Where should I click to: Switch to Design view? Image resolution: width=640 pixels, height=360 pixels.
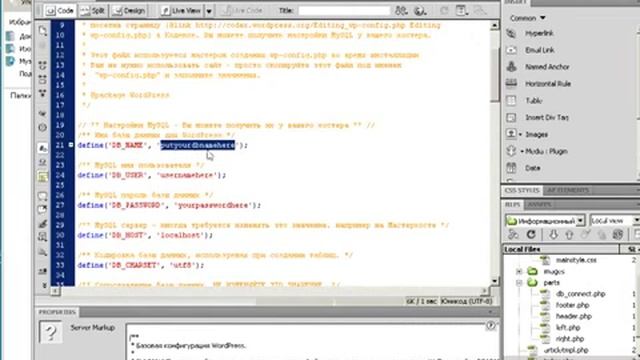[x=129, y=11]
